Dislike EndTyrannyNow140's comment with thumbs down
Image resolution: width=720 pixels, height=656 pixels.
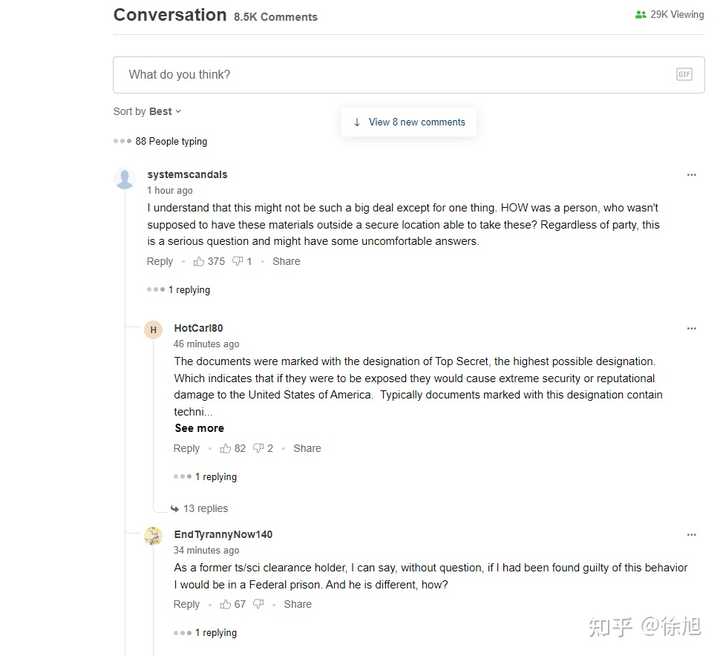(259, 604)
